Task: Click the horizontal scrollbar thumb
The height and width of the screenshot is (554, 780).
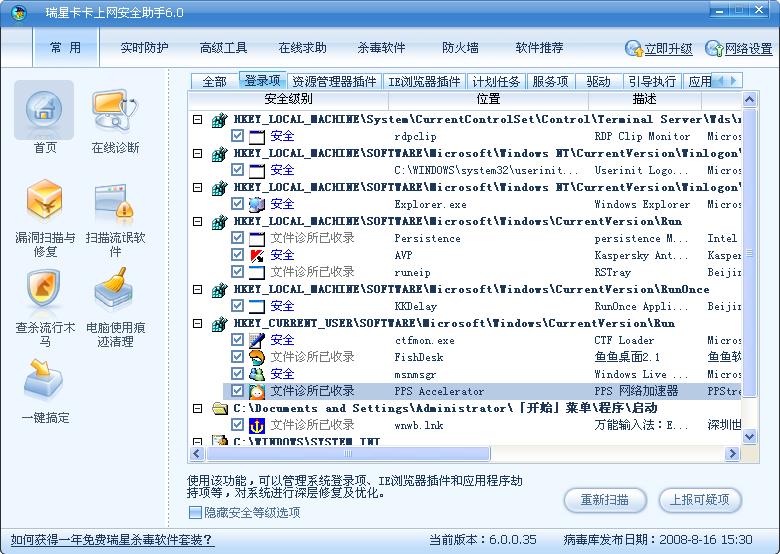Action: pos(348,454)
